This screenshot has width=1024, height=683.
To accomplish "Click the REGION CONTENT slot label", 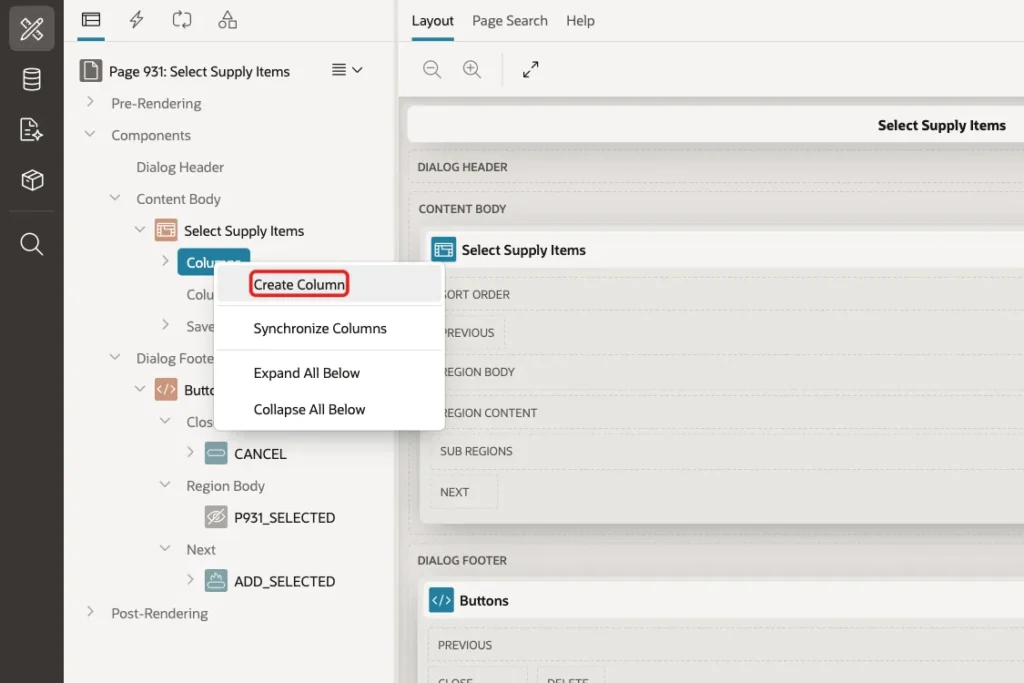I will [490, 413].
